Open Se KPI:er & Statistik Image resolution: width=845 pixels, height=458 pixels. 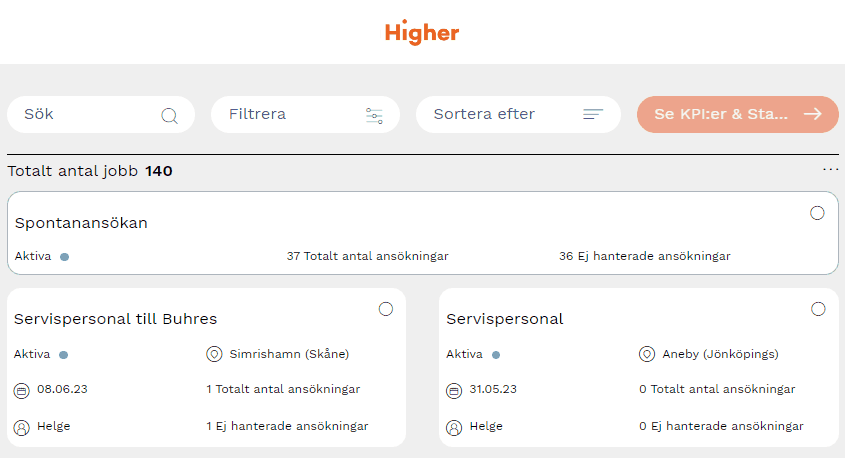click(722, 114)
